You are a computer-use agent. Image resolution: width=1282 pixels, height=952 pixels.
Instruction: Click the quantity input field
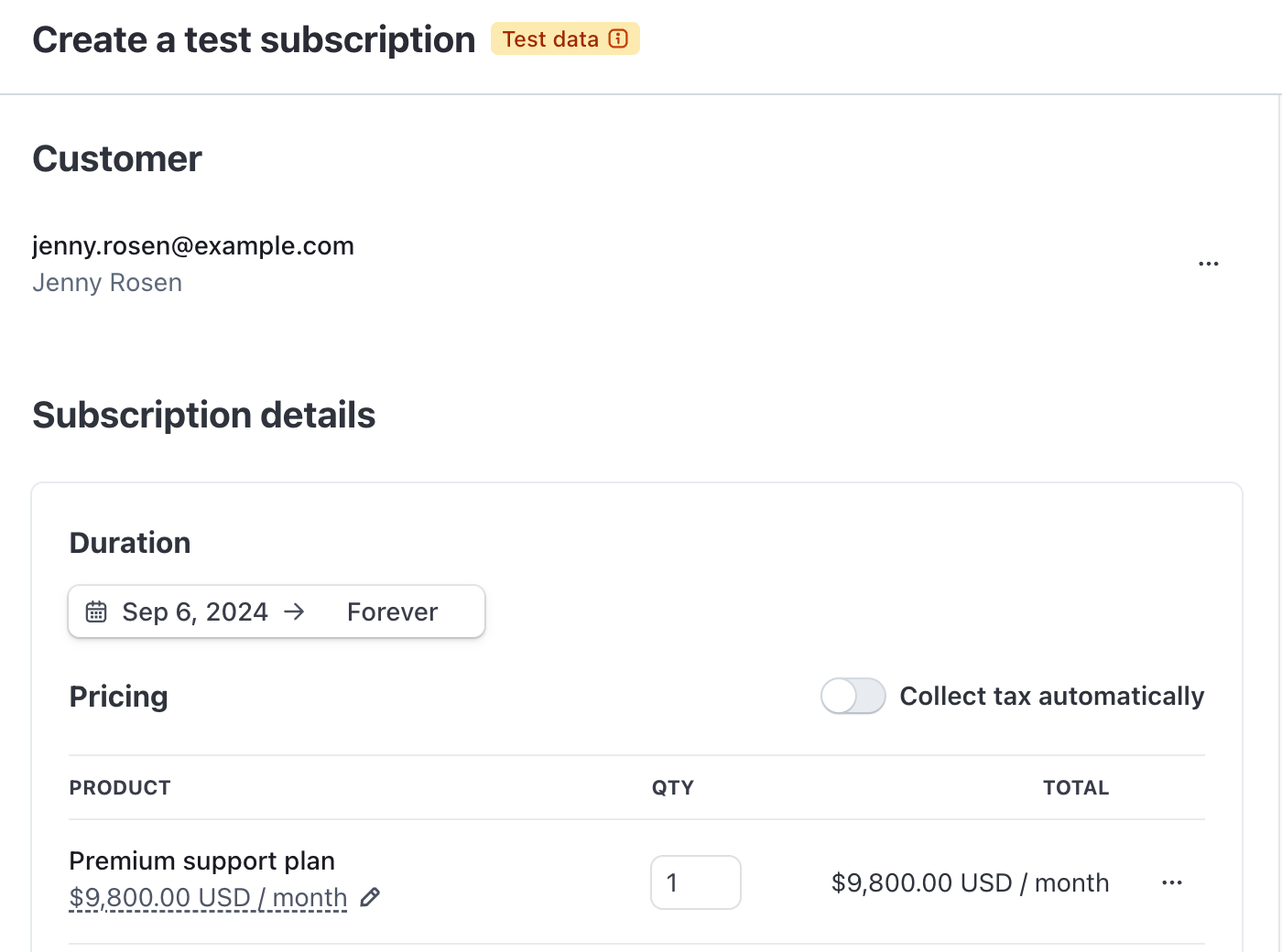pyautogui.click(x=695, y=882)
